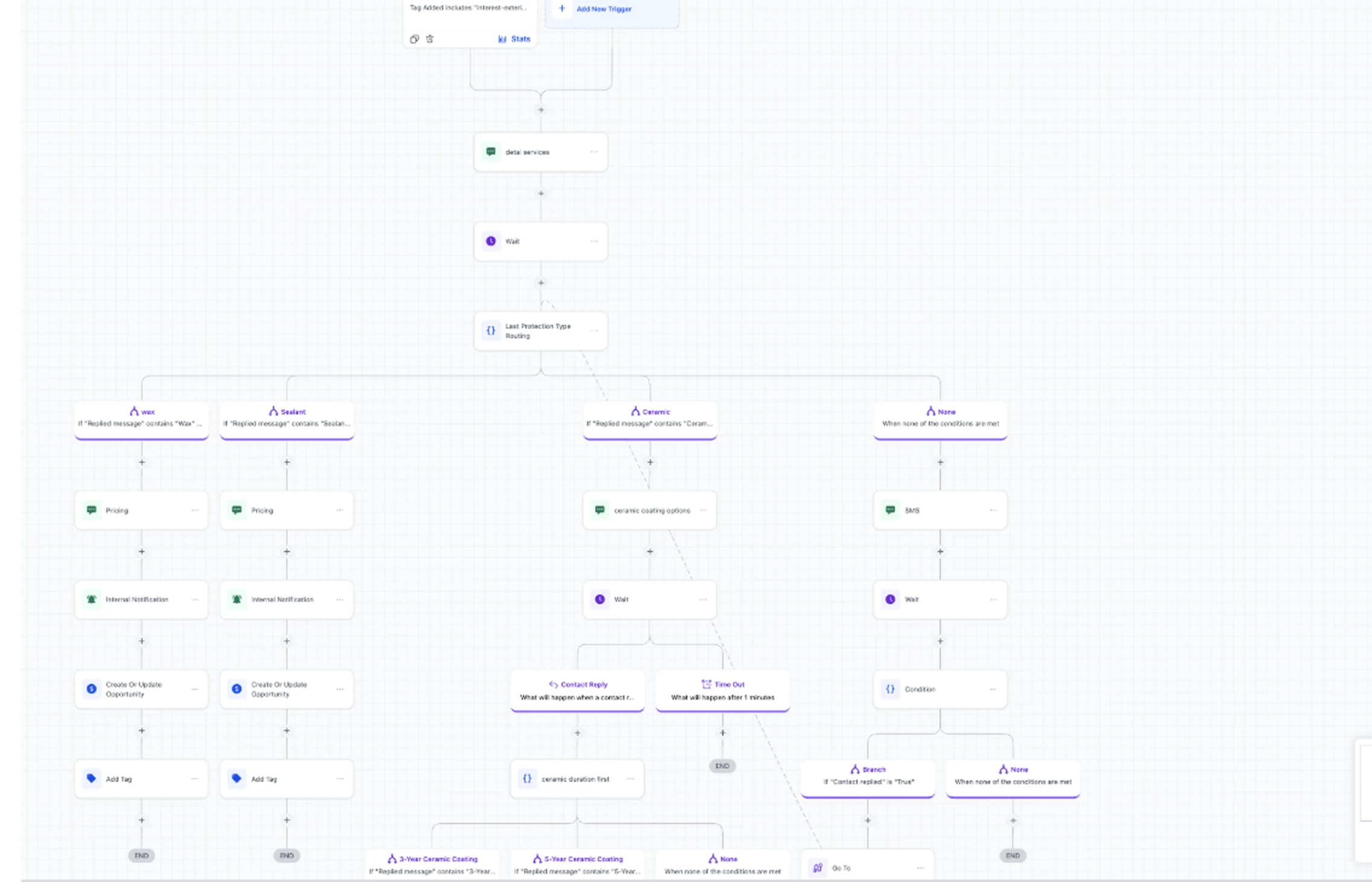This screenshot has width=1372, height=882.
Task: Select the wax branch header
Action: (x=142, y=419)
